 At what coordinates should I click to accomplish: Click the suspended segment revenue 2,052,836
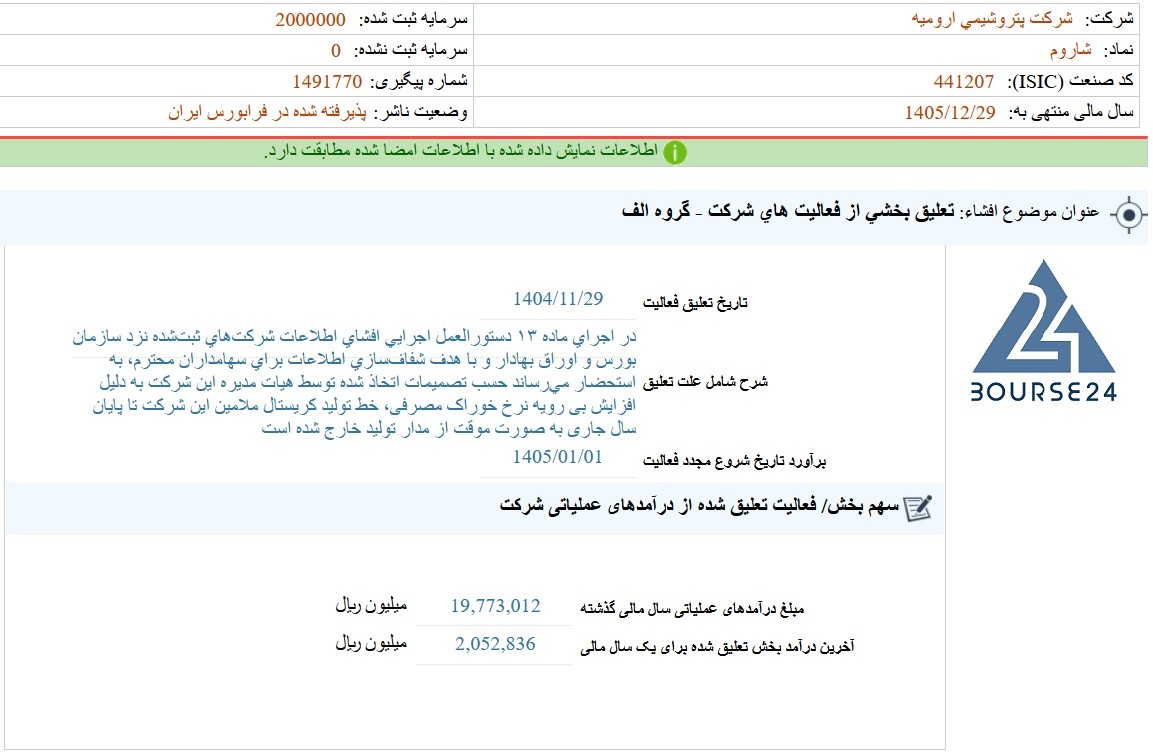(496, 644)
